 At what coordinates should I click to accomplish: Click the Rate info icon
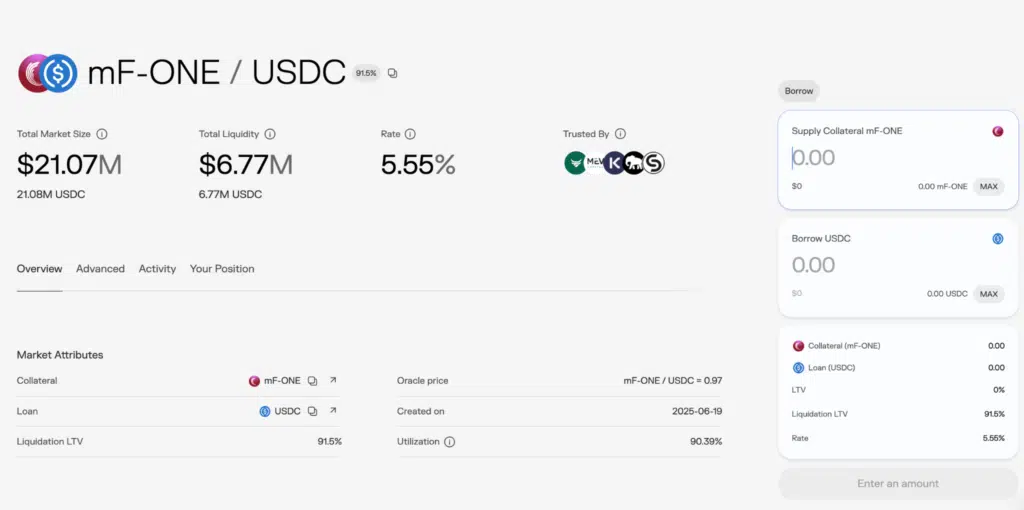tap(410, 134)
